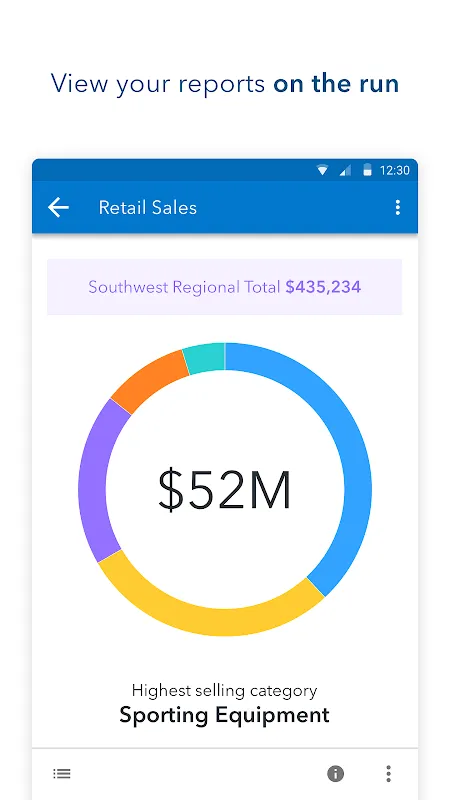Image resolution: width=450 pixels, height=800 pixels.
Task: Tap the 12:30 clock in status bar
Action: (394, 170)
